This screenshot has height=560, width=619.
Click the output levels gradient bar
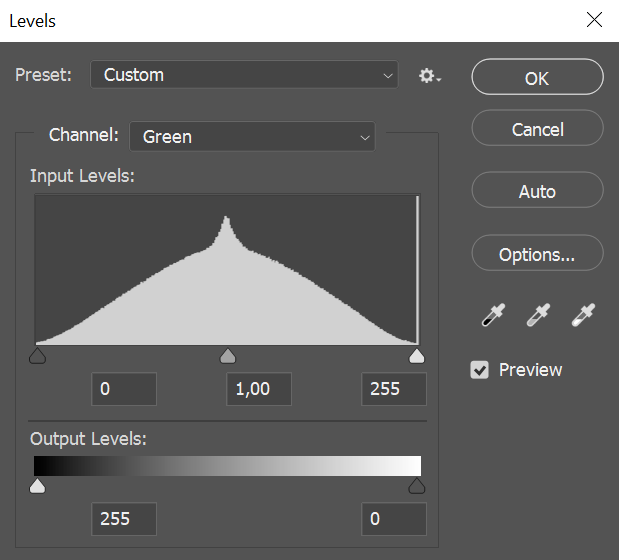click(x=227, y=466)
